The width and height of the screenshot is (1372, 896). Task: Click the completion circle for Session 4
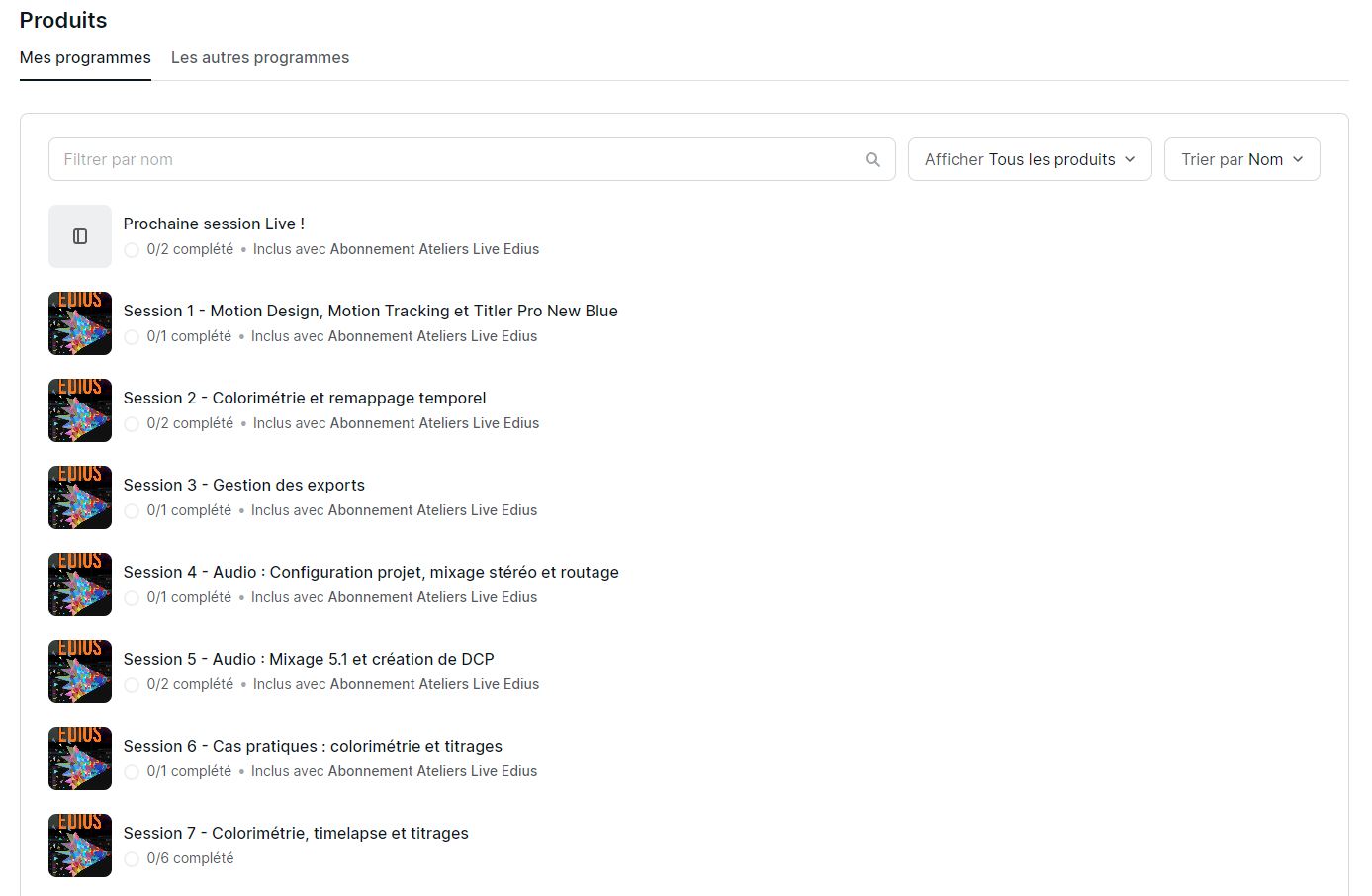pyautogui.click(x=132, y=598)
